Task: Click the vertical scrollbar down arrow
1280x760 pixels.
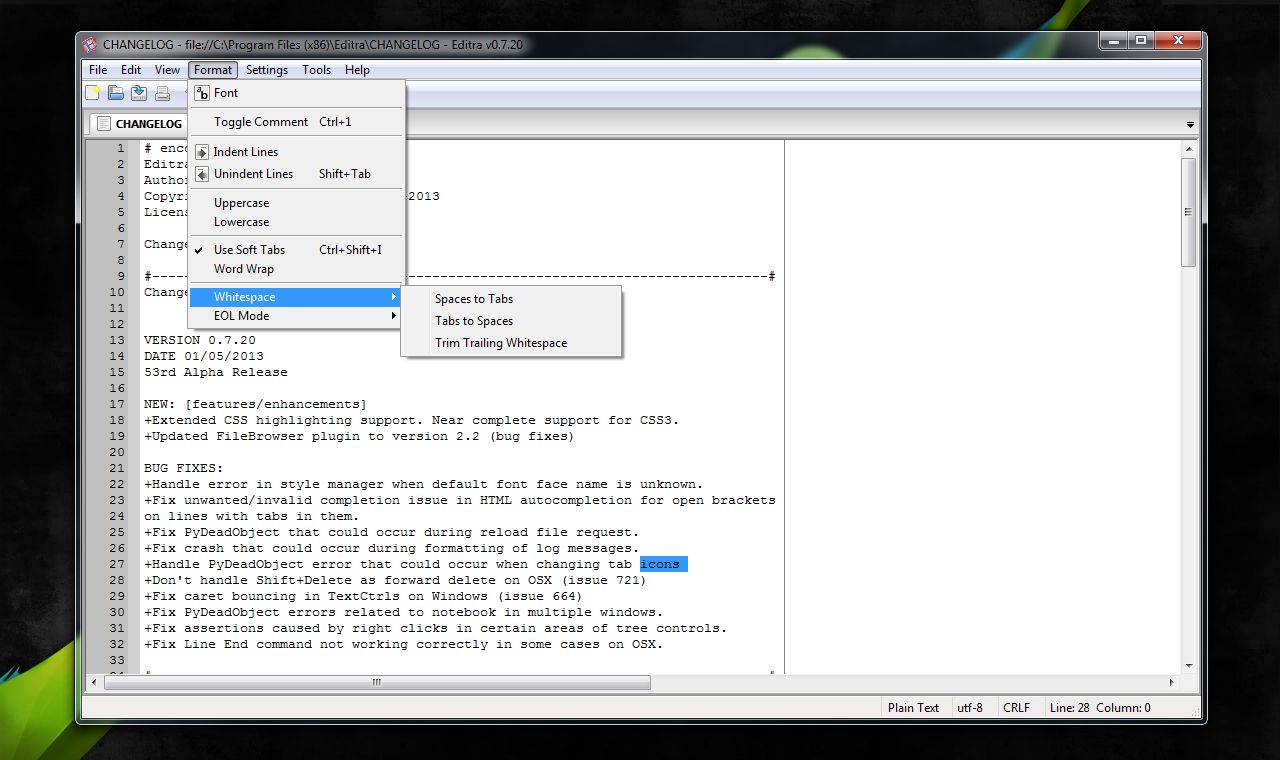Action: [x=1189, y=665]
